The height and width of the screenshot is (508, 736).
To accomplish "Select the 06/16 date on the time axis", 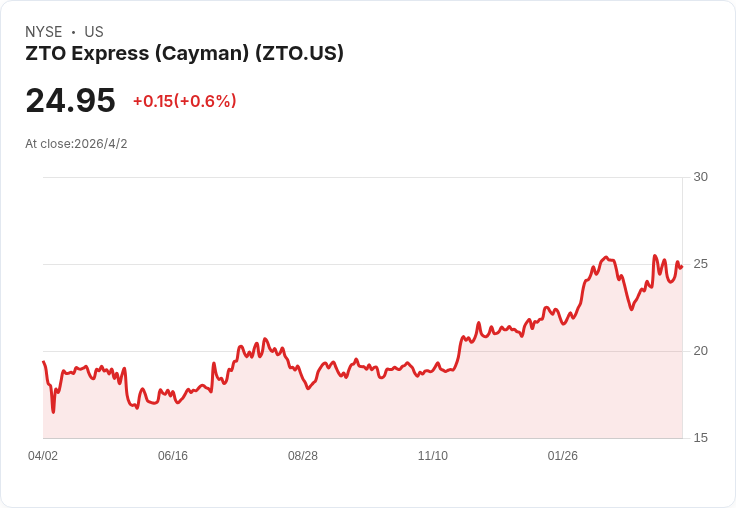I will [173, 456].
